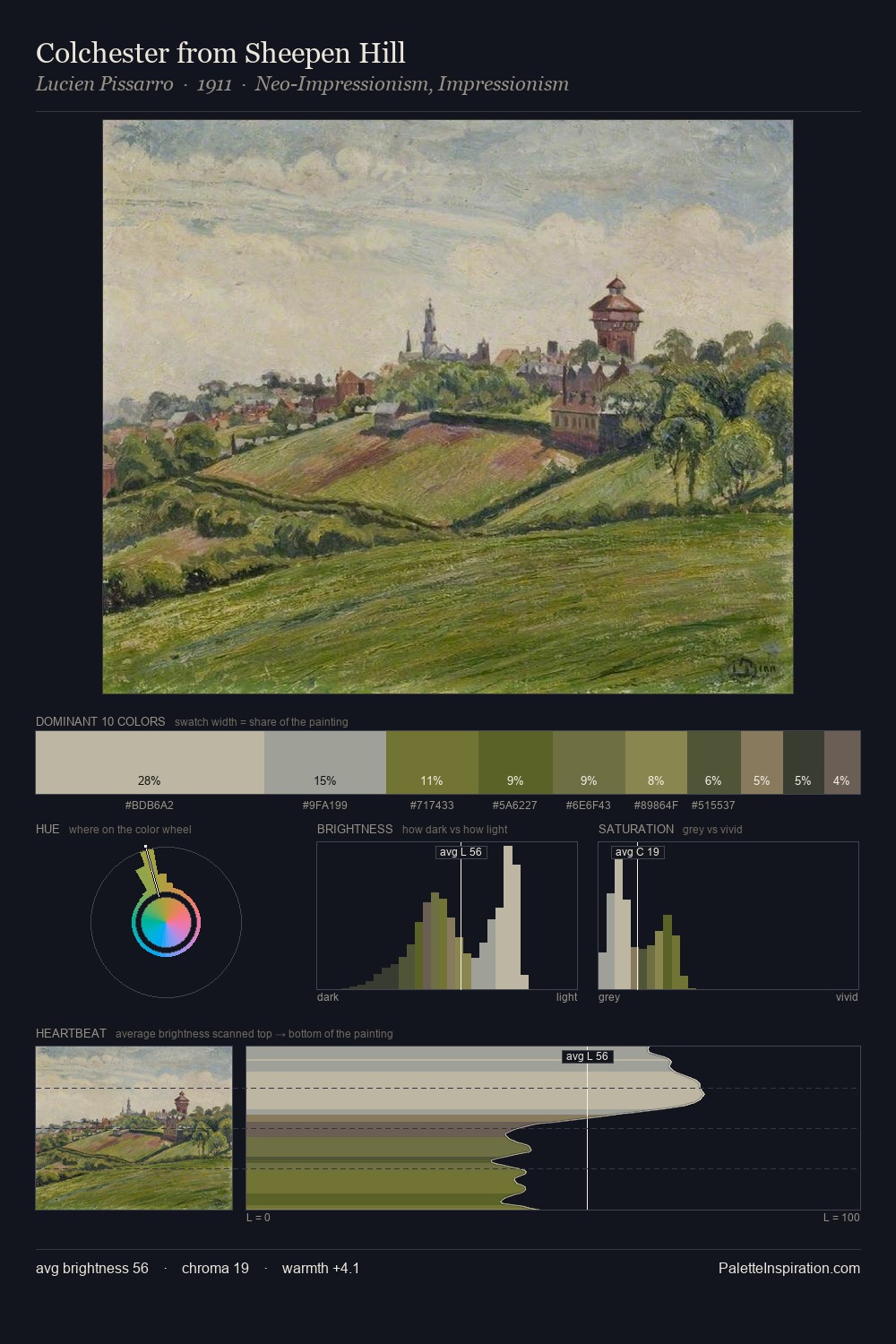Click the 'avg L 56' brightness histogram label

pos(461,852)
